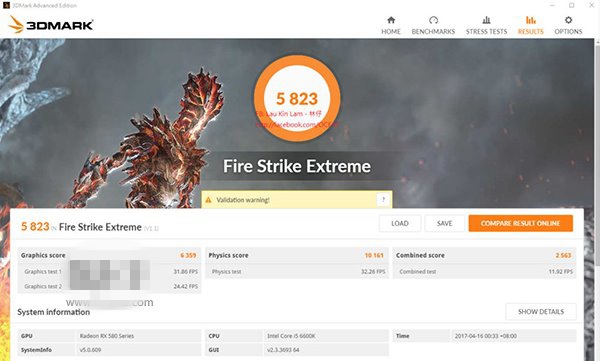Viewport: 600px width, 361px height.
Task: Click the Fire Strike Extreme banner title
Action: click(x=297, y=166)
